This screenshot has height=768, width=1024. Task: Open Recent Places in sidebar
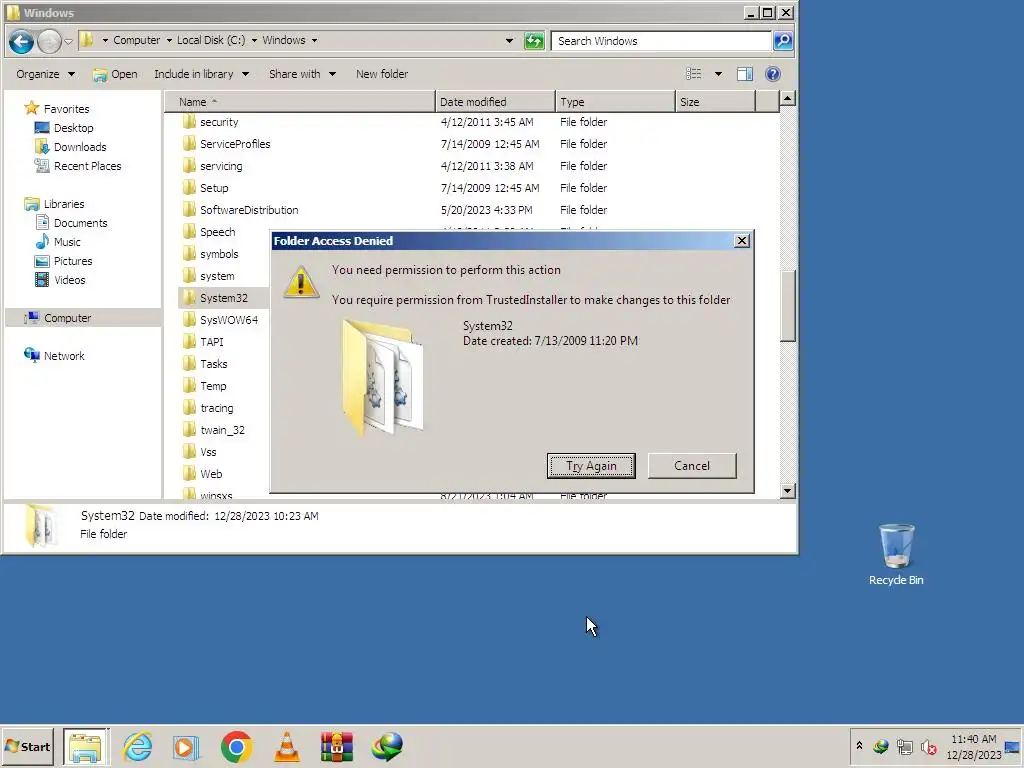[x=88, y=166]
